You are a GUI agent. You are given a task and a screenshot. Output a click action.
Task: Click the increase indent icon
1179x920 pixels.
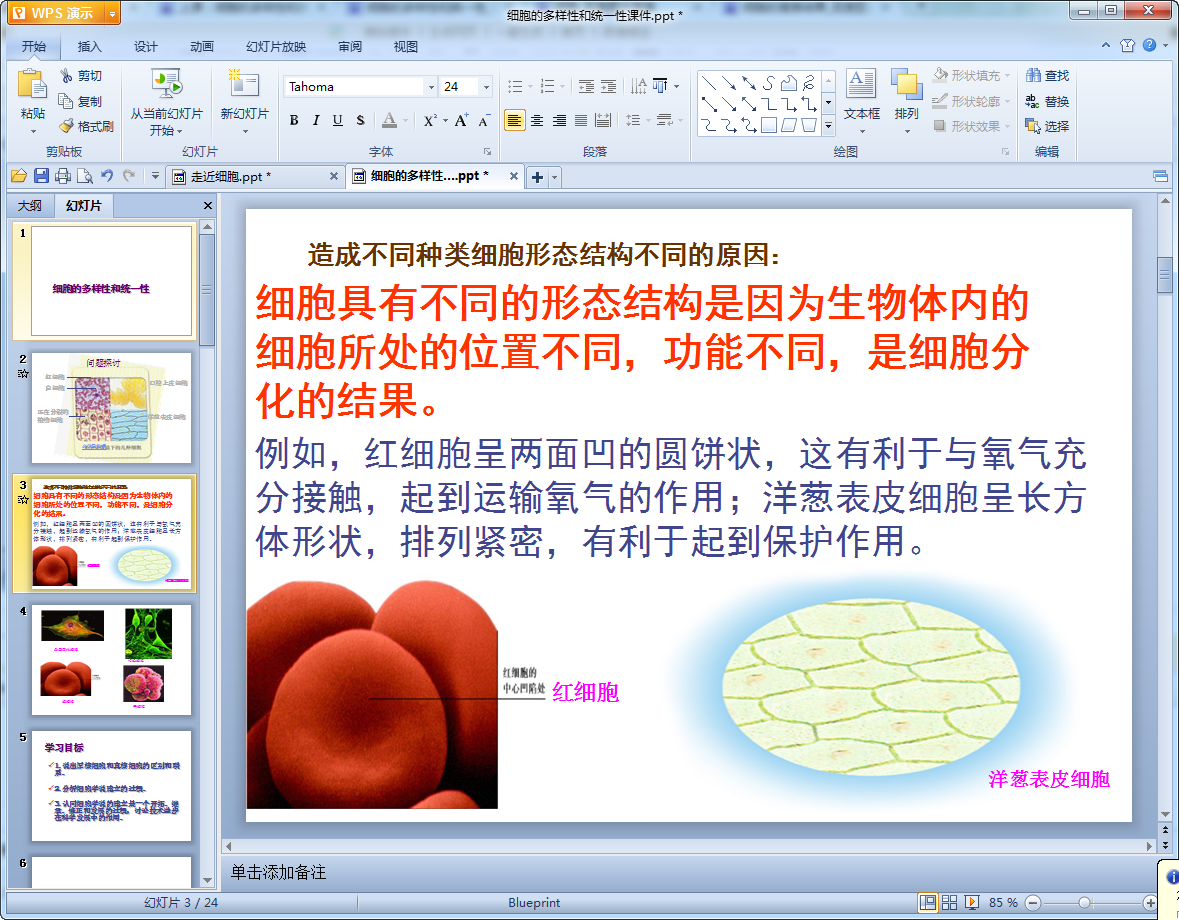(x=608, y=86)
